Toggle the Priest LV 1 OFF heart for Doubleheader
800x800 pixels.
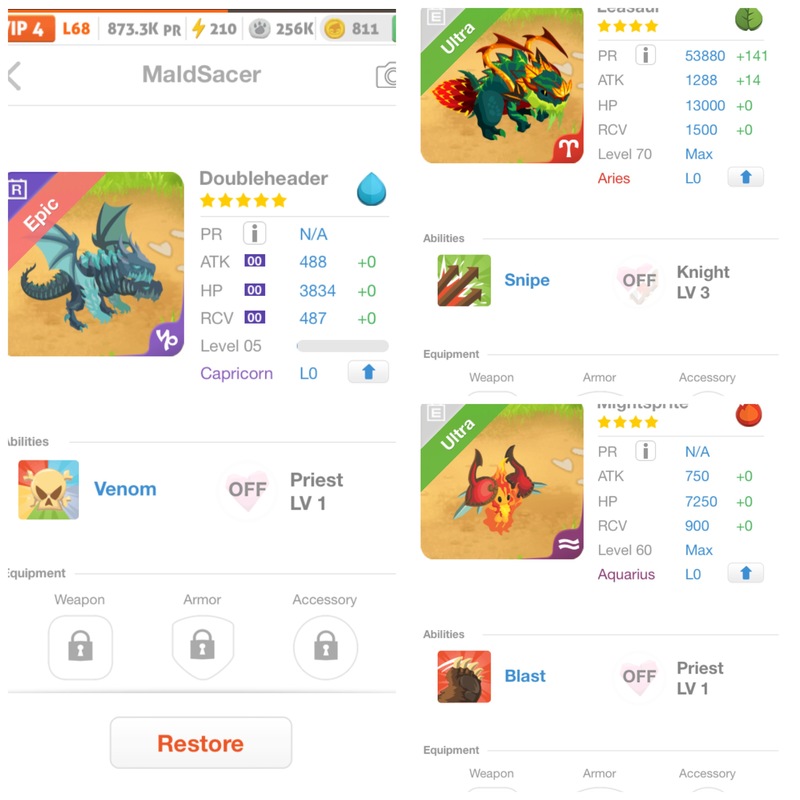click(247, 490)
